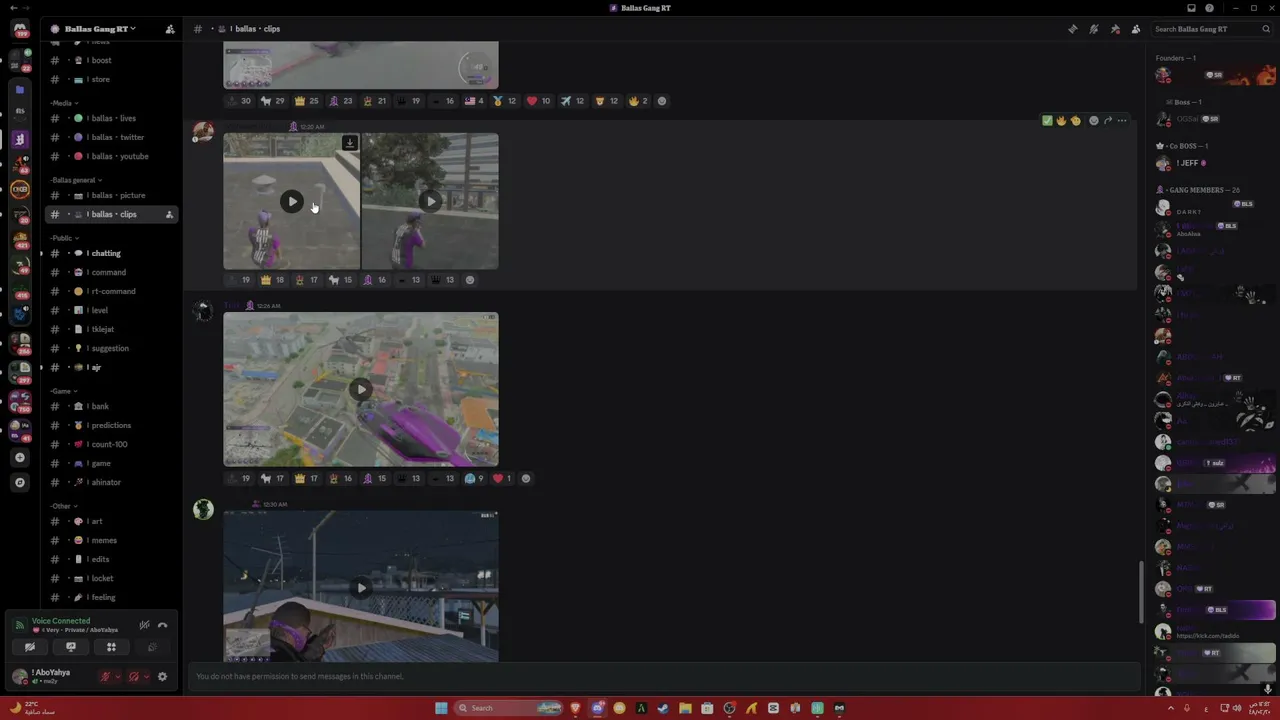
Task: Collapse the Media channel category
Action: point(64,103)
